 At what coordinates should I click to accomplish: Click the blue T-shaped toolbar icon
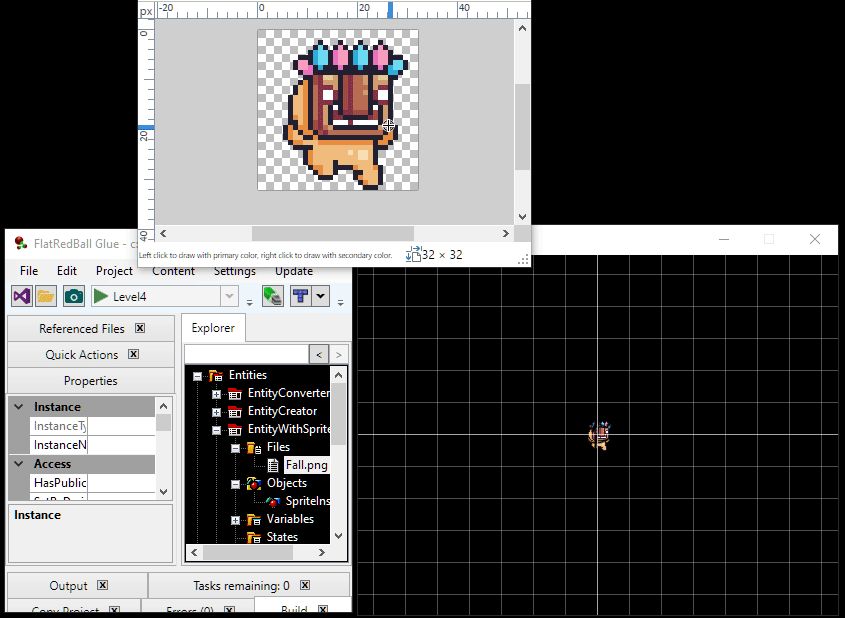tap(300, 296)
